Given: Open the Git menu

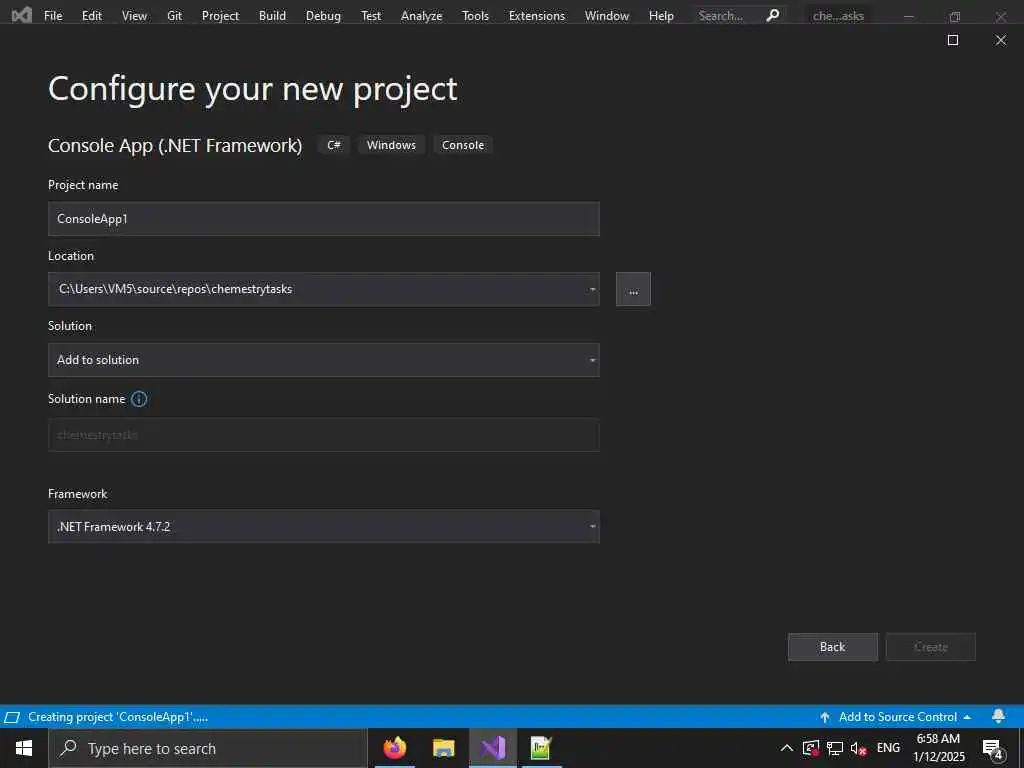Looking at the screenshot, I should (174, 16).
